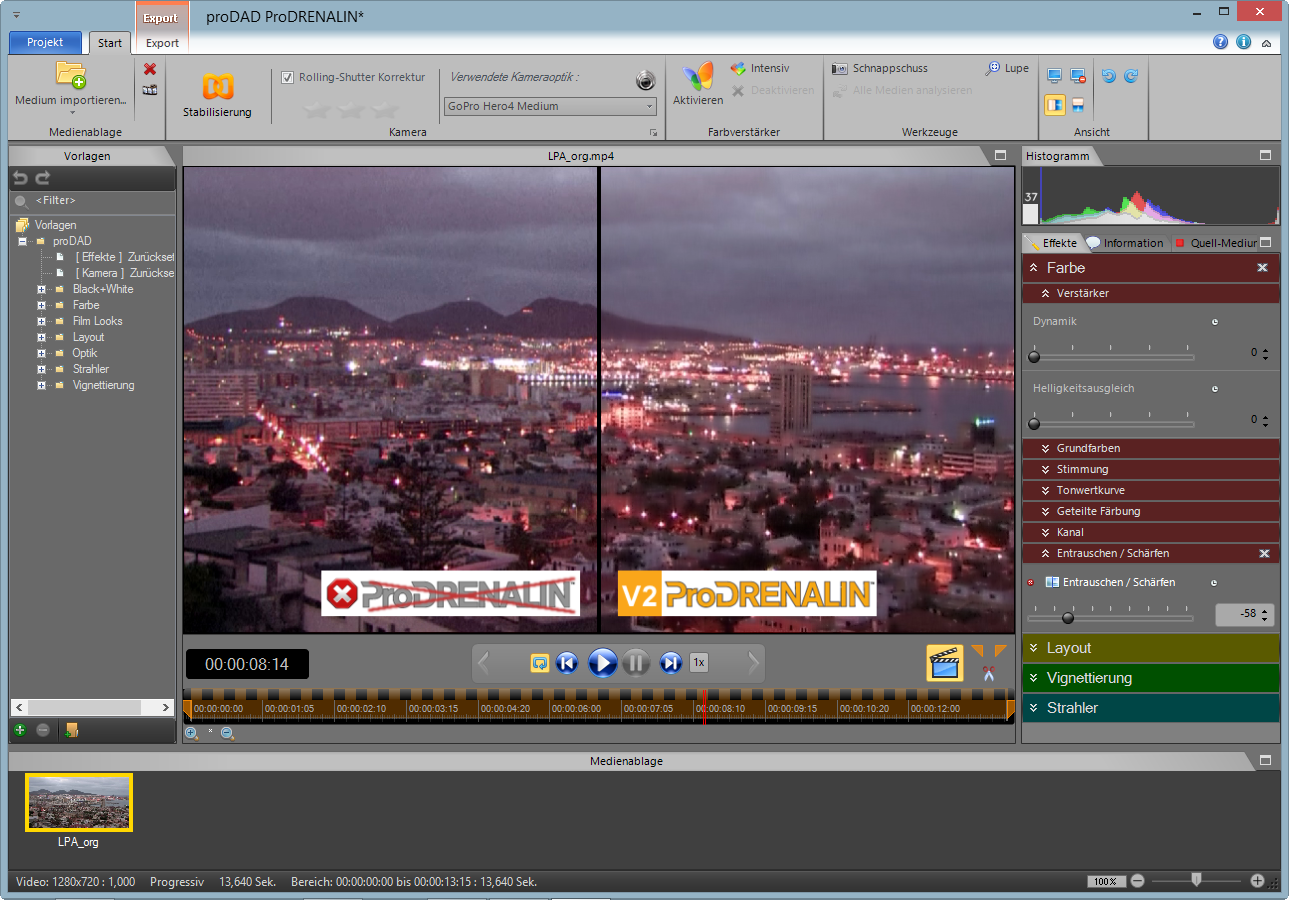Viewport: 1289px width, 900px height.
Task: Open the Projekt tab
Action: point(45,42)
